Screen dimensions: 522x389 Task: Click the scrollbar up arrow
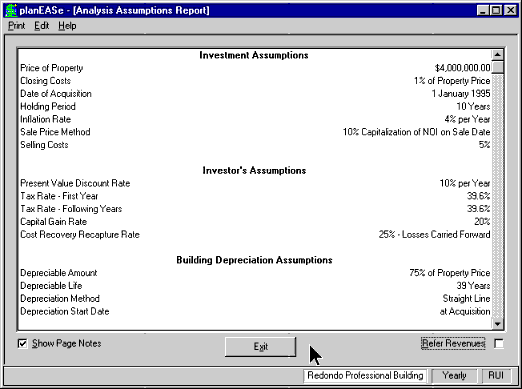[497, 55]
